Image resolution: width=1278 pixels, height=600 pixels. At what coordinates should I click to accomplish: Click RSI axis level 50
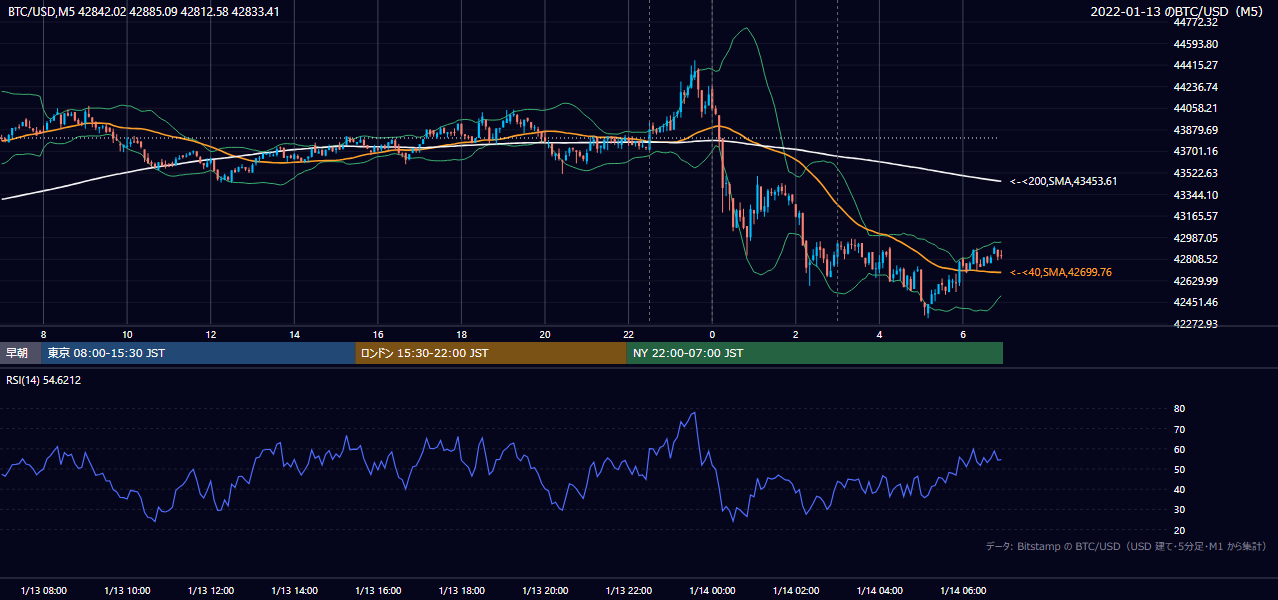(x=1179, y=469)
